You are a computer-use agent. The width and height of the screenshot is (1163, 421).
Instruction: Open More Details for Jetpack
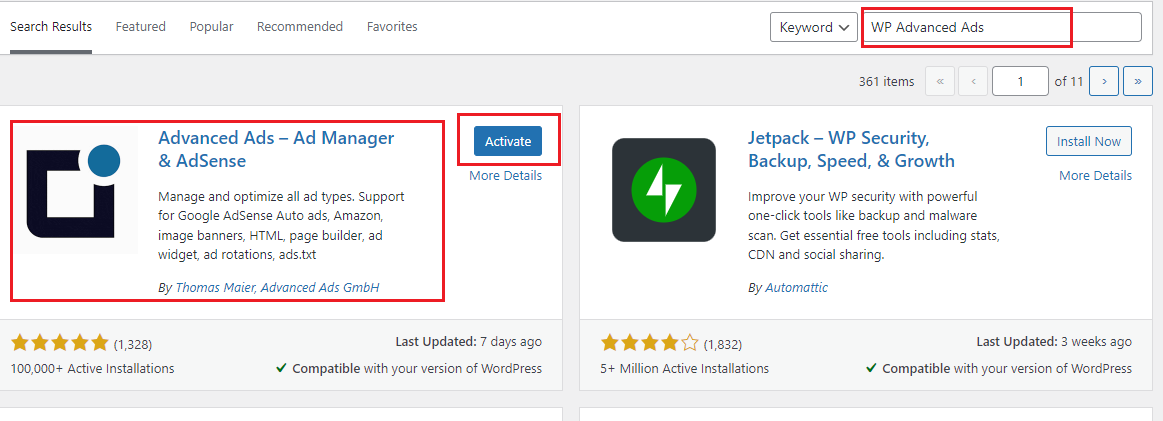[x=1096, y=176]
